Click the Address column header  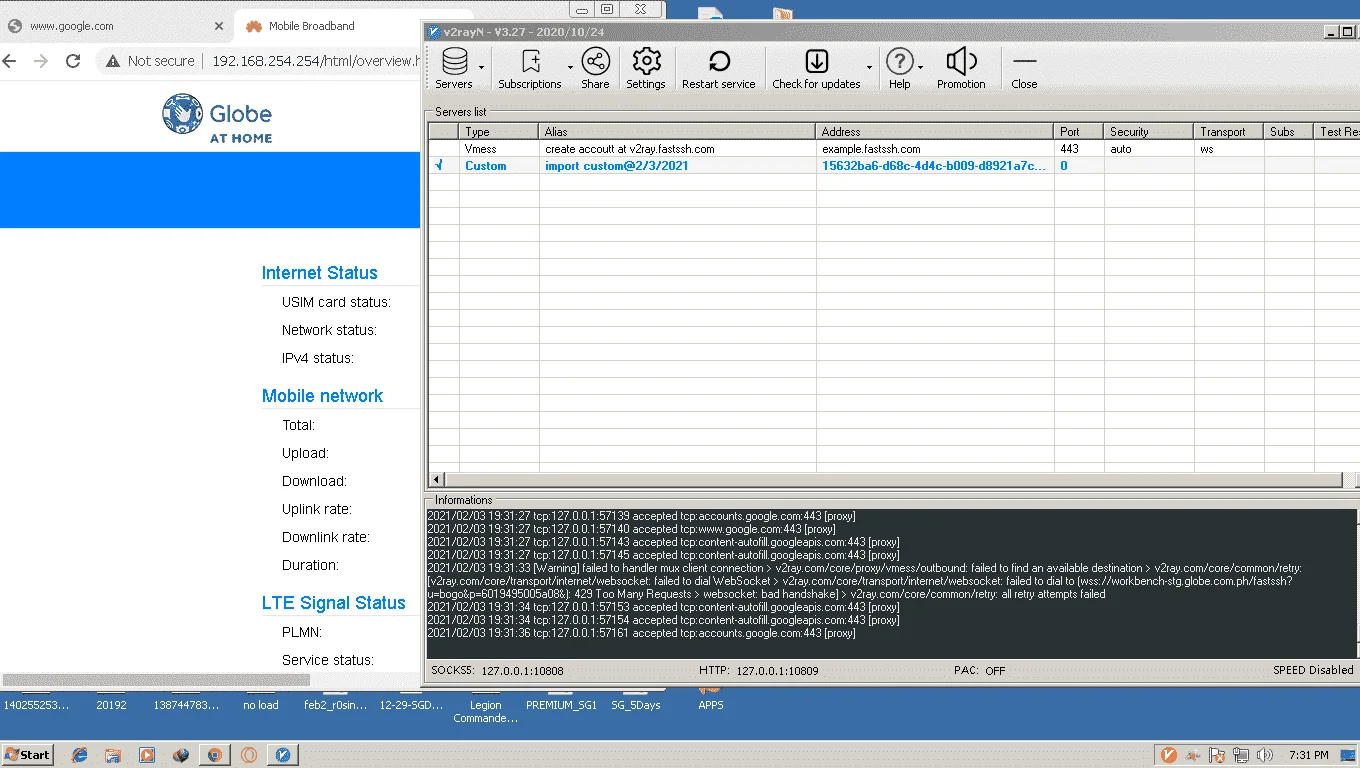935,131
